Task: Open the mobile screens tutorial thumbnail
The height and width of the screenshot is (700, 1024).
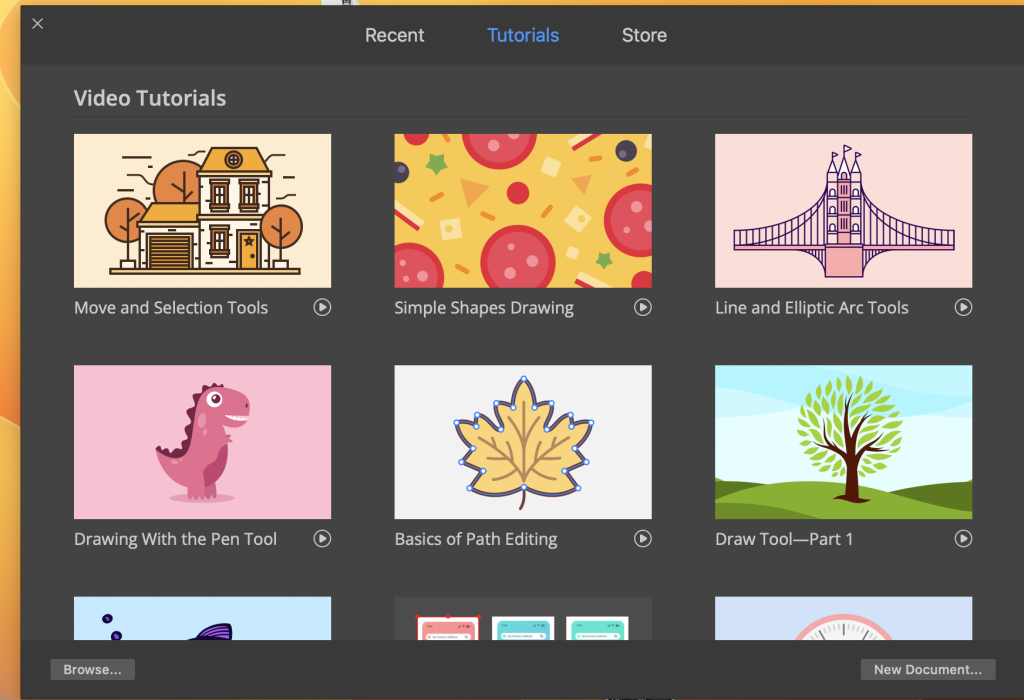Action: (x=523, y=618)
